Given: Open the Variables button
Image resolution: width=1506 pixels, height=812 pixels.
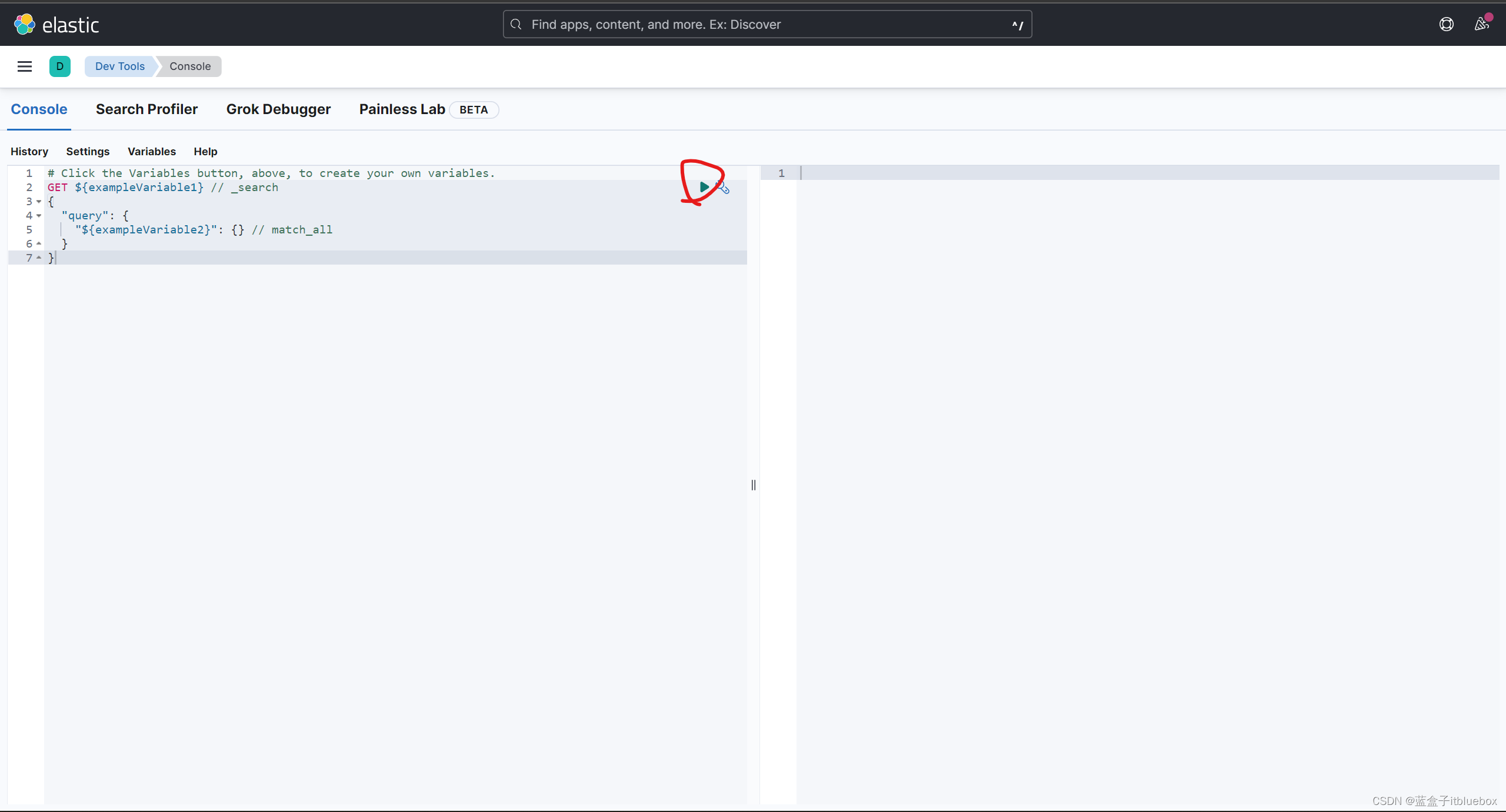Looking at the screenshot, I should pyautogui.click(x=151, y=152).
